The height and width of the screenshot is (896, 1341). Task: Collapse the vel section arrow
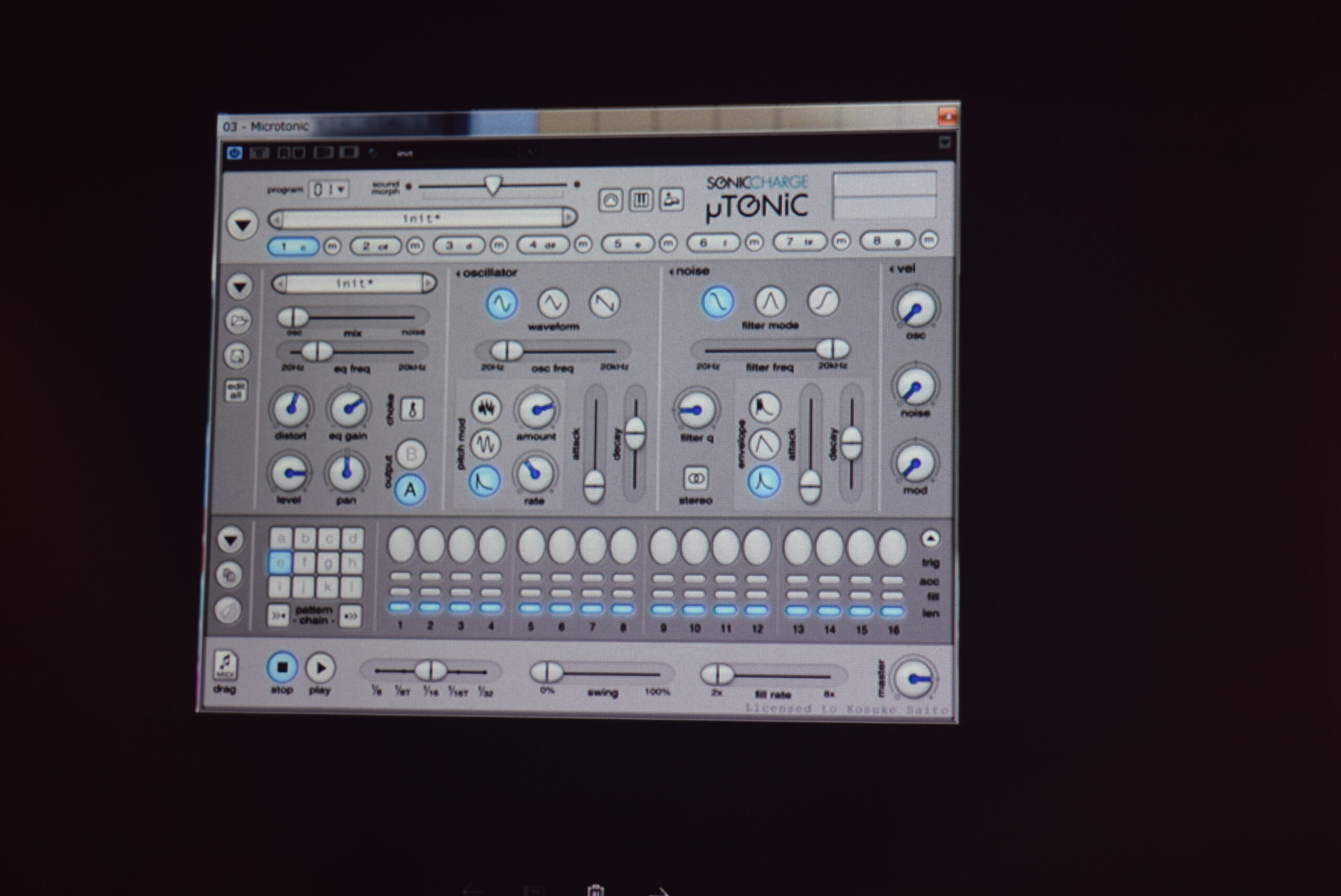(892, 269)
